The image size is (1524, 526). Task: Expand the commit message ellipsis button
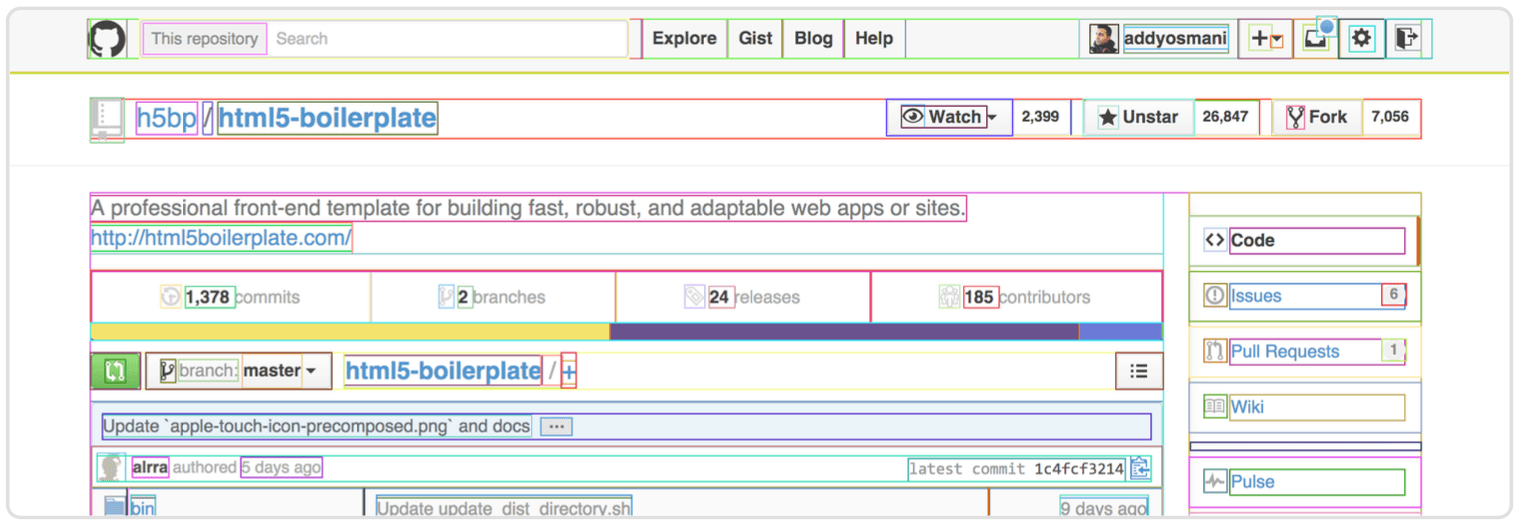click(x=557, y=427)
